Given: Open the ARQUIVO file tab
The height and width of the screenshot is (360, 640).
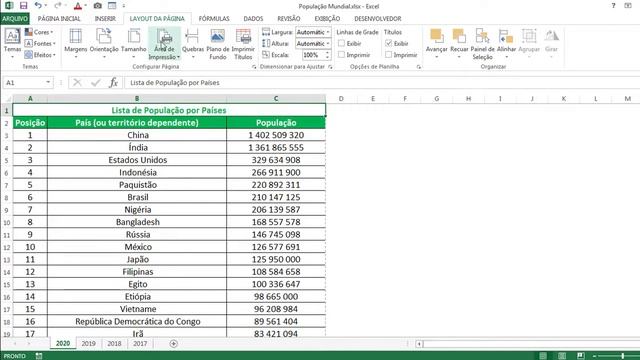Looking at the screenshot, I should (x=15, y=18).
